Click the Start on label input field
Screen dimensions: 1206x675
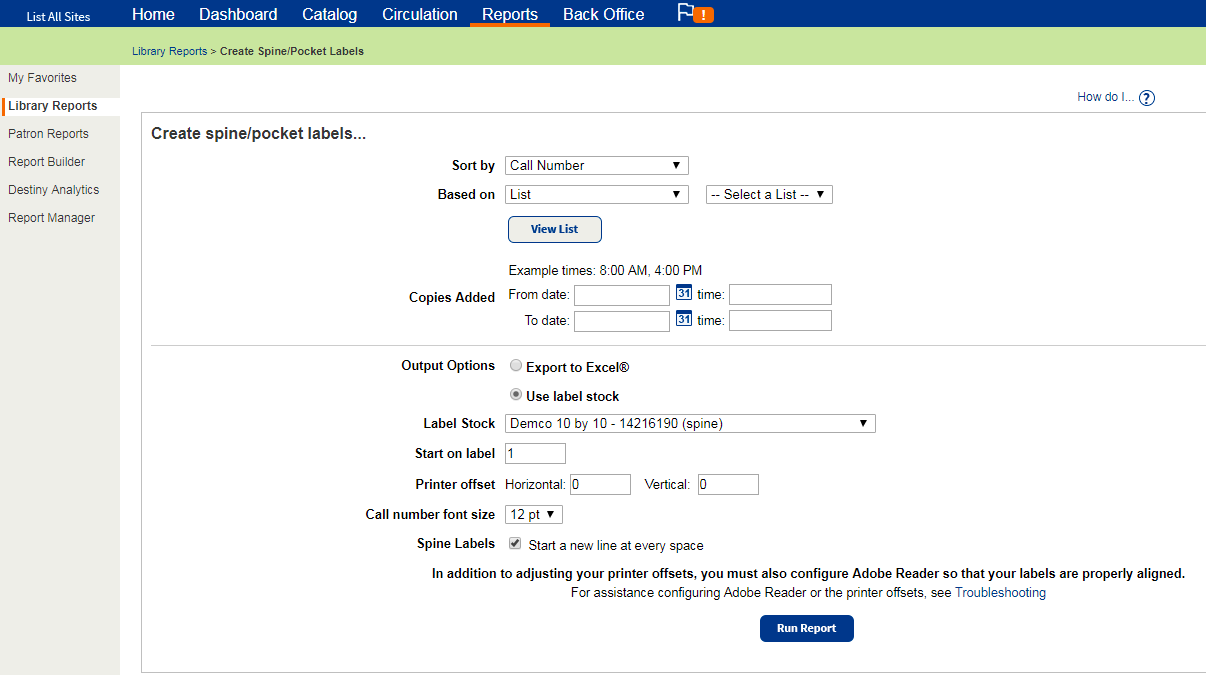(534, 453)
